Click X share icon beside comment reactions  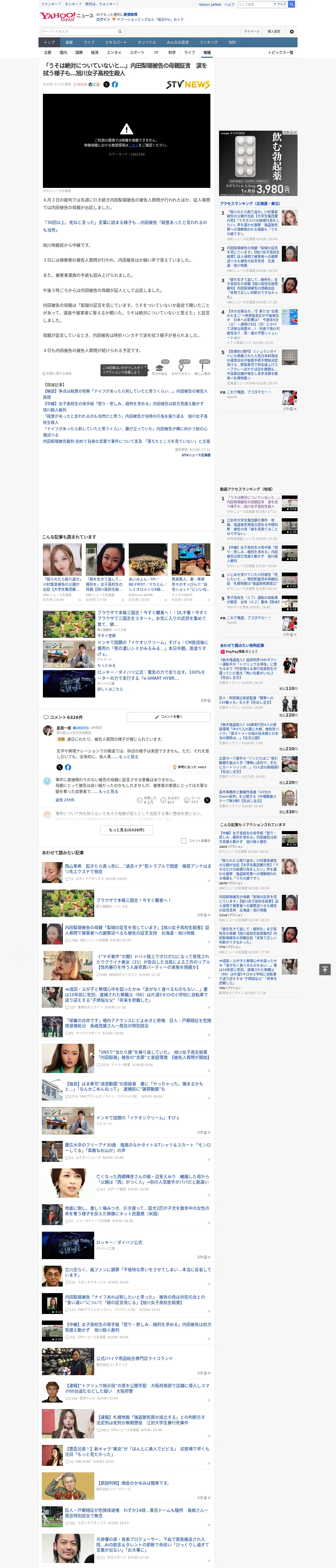tap(207, 800)
